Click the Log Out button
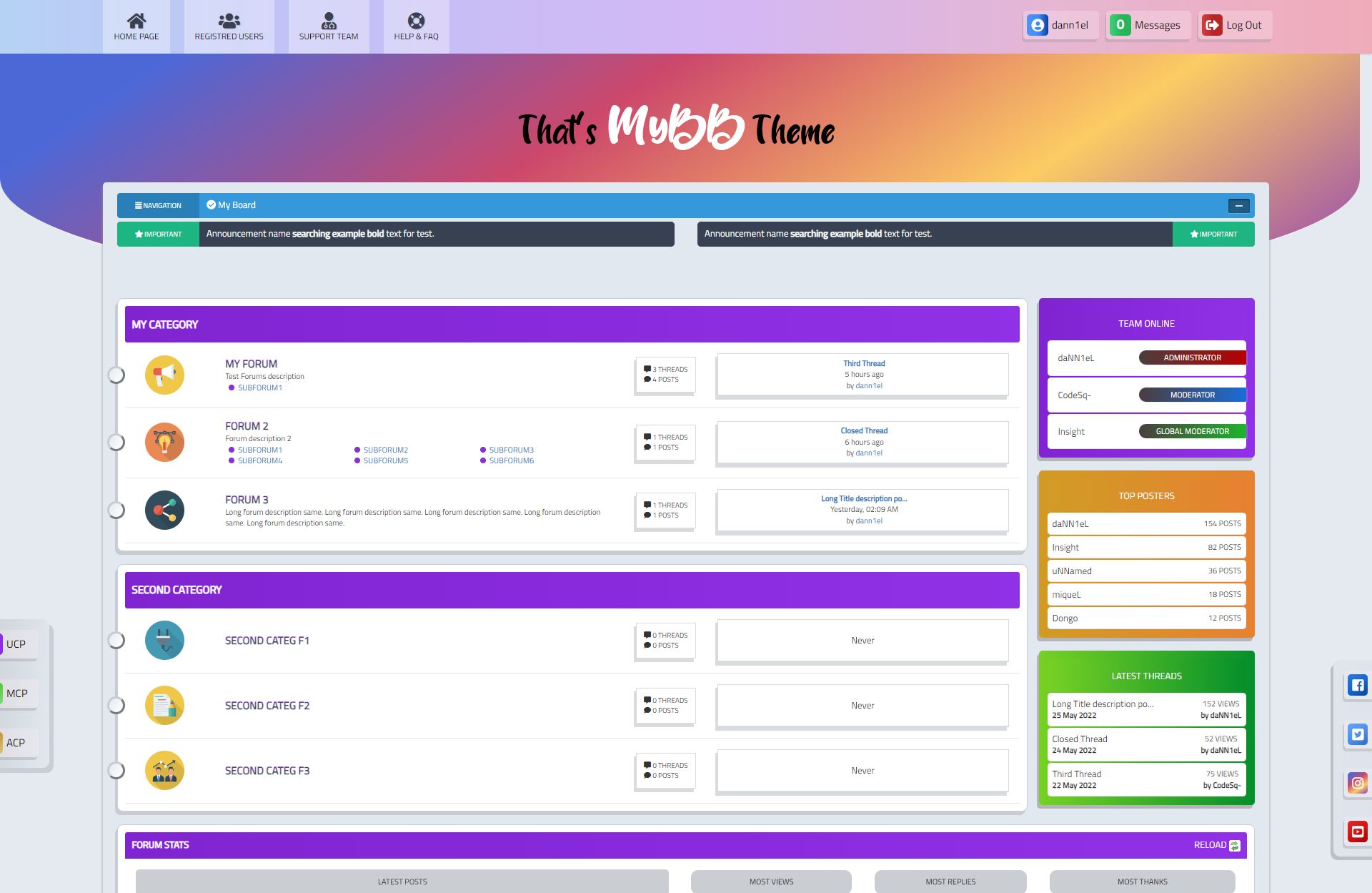Viewport: 1372px width, 893px height. 1234,25
